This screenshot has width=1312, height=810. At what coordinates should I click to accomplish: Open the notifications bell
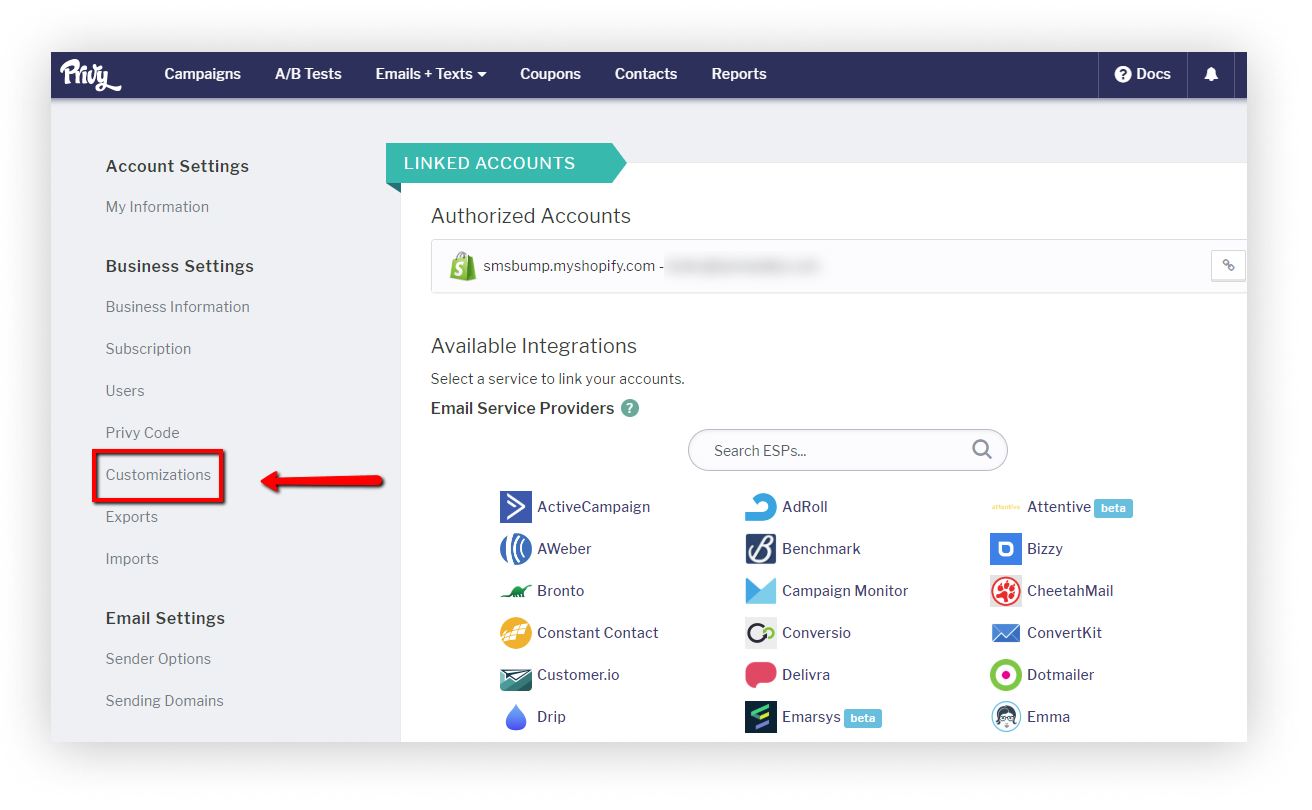click(x=1211, y=74)
